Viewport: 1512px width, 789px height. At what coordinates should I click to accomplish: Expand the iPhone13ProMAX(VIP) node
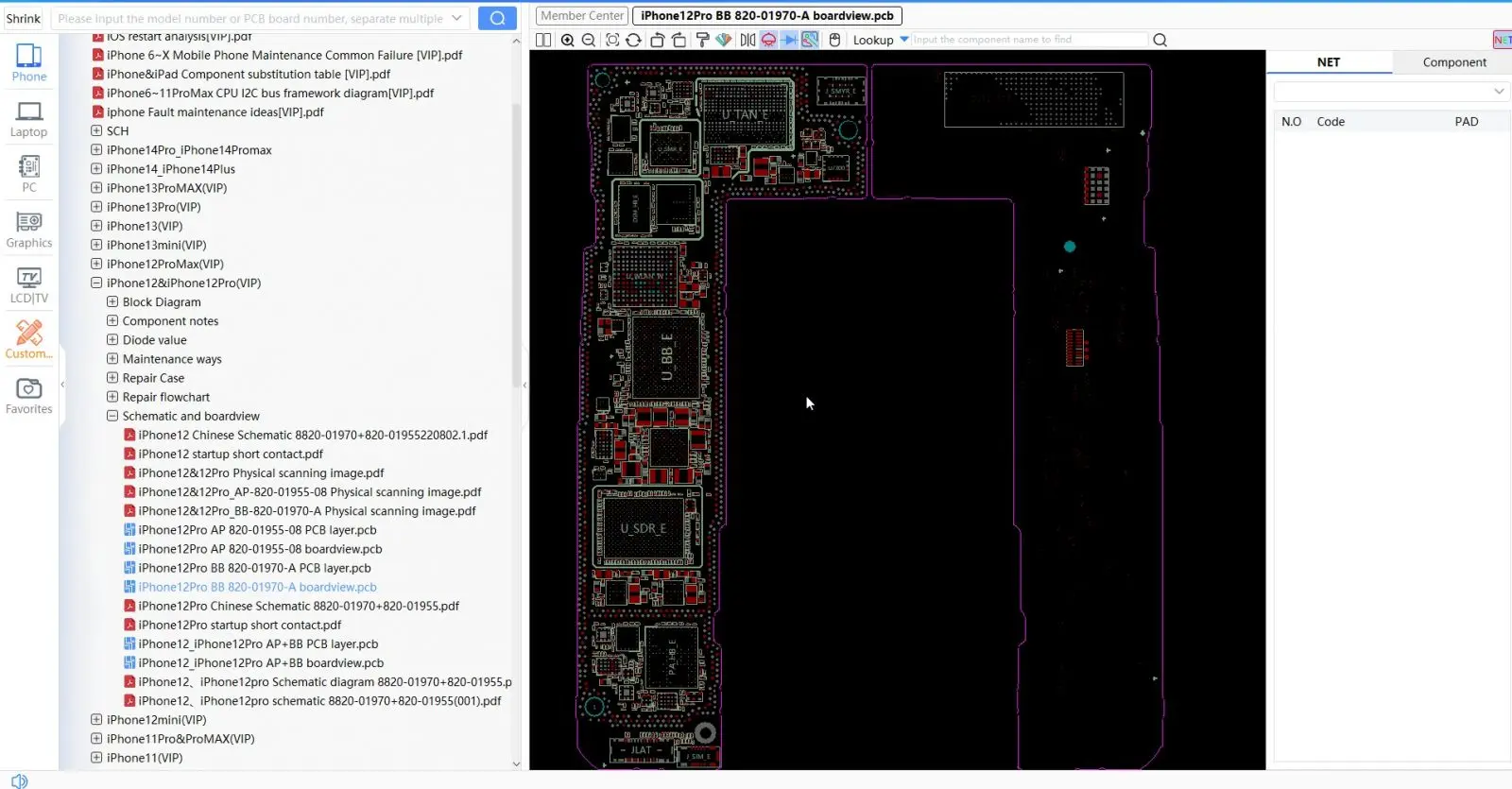pyautogui.click(x=96, y=188)
